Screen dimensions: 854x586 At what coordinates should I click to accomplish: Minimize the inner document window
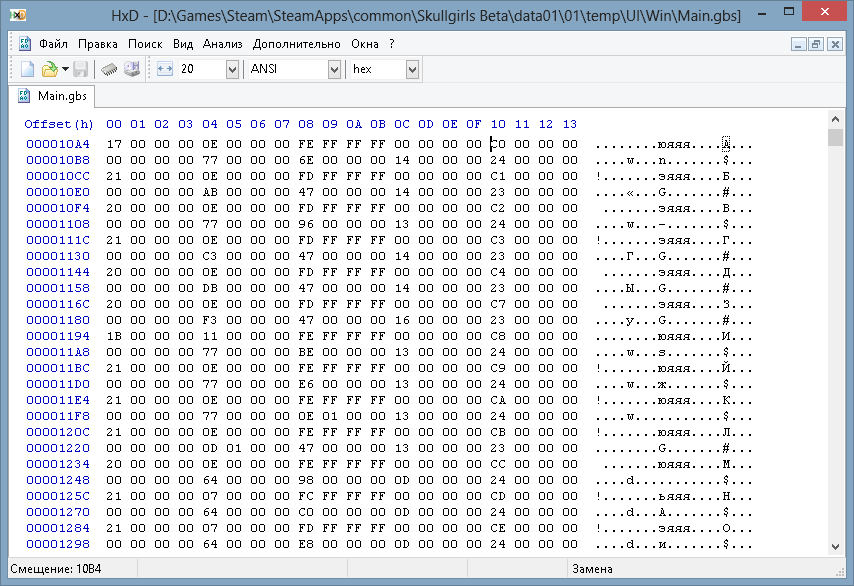798,44
